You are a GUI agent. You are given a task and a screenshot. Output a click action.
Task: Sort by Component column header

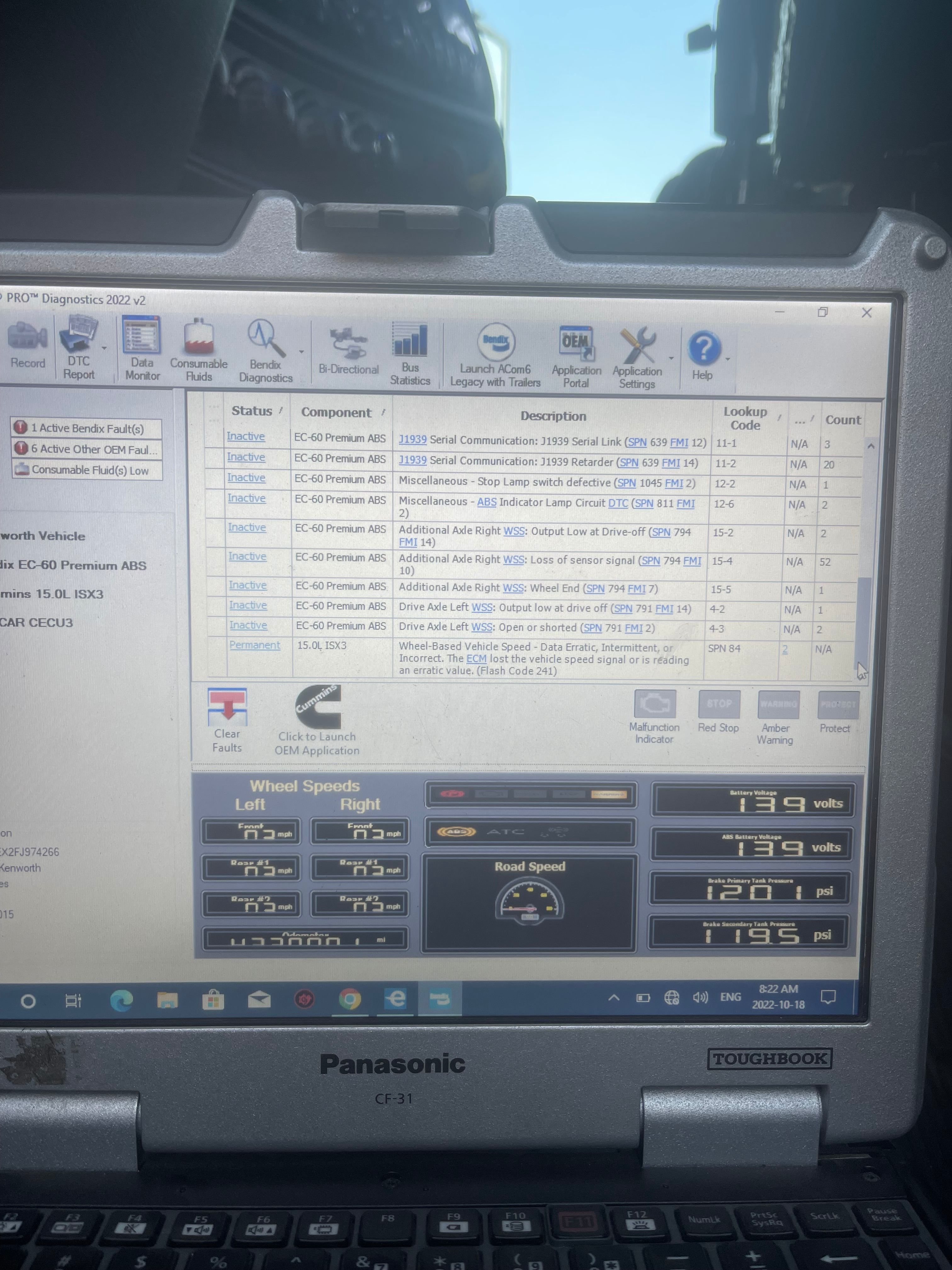click(x=336, y=412)
